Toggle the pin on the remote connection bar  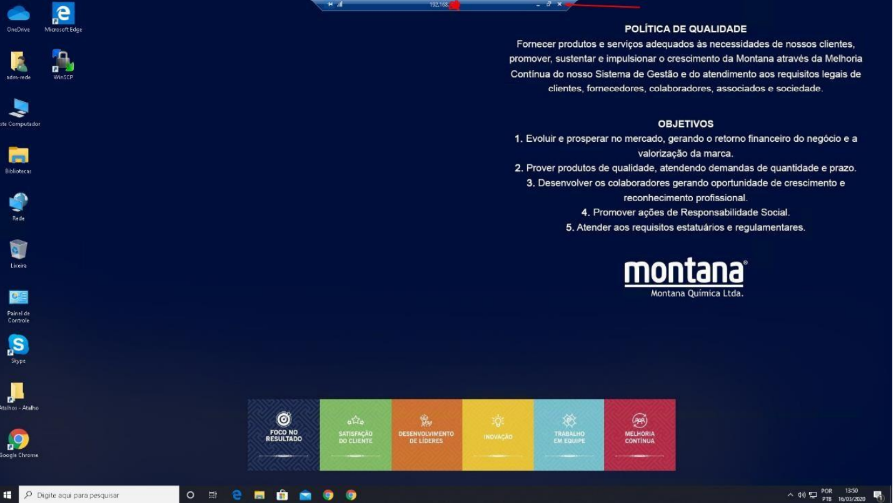coord(330,5)
